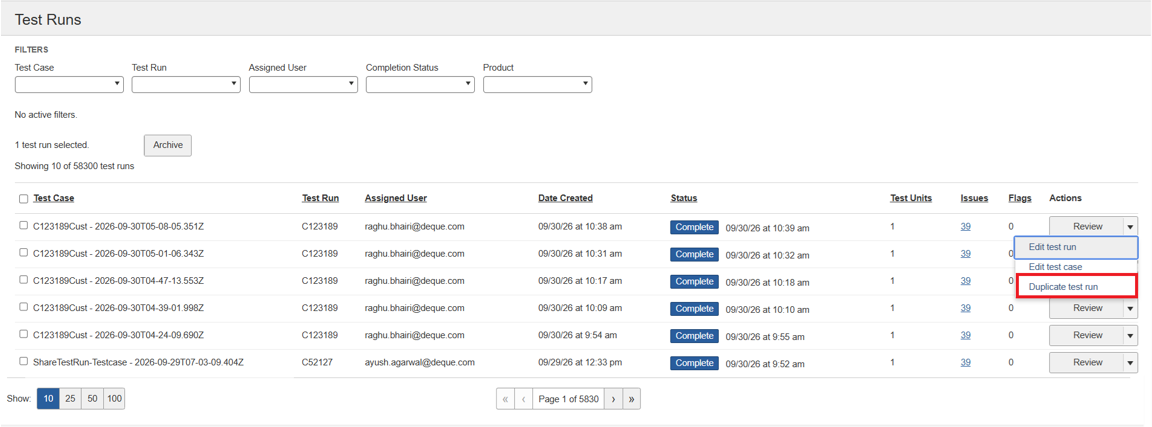Open the 39 issues link in the ShareTestRun-Testcase row
Viewport: 1152px width, 427px height.
point(965,362)
